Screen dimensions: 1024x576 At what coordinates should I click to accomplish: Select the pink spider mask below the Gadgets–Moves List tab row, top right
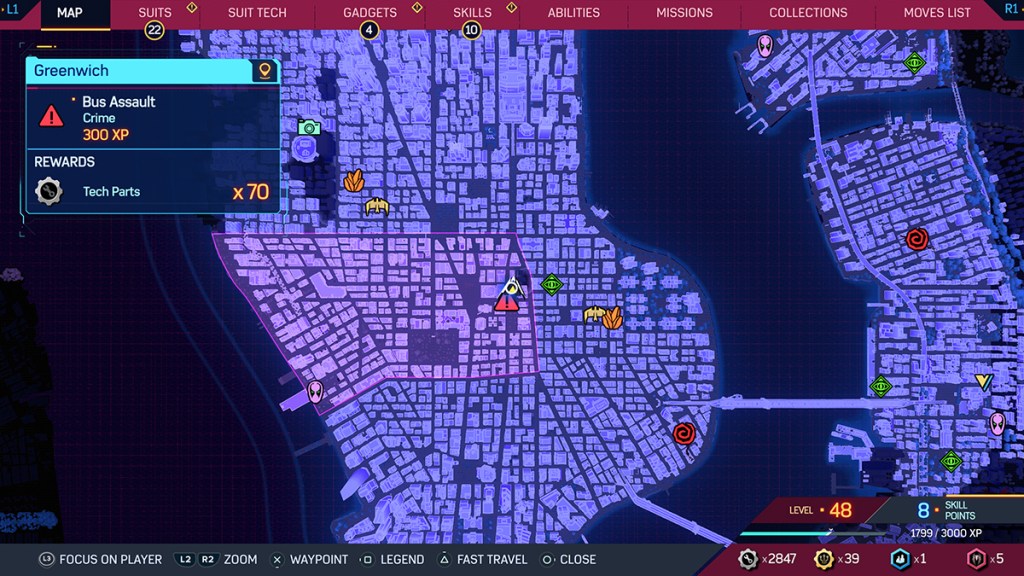click(x=765, y=45)
